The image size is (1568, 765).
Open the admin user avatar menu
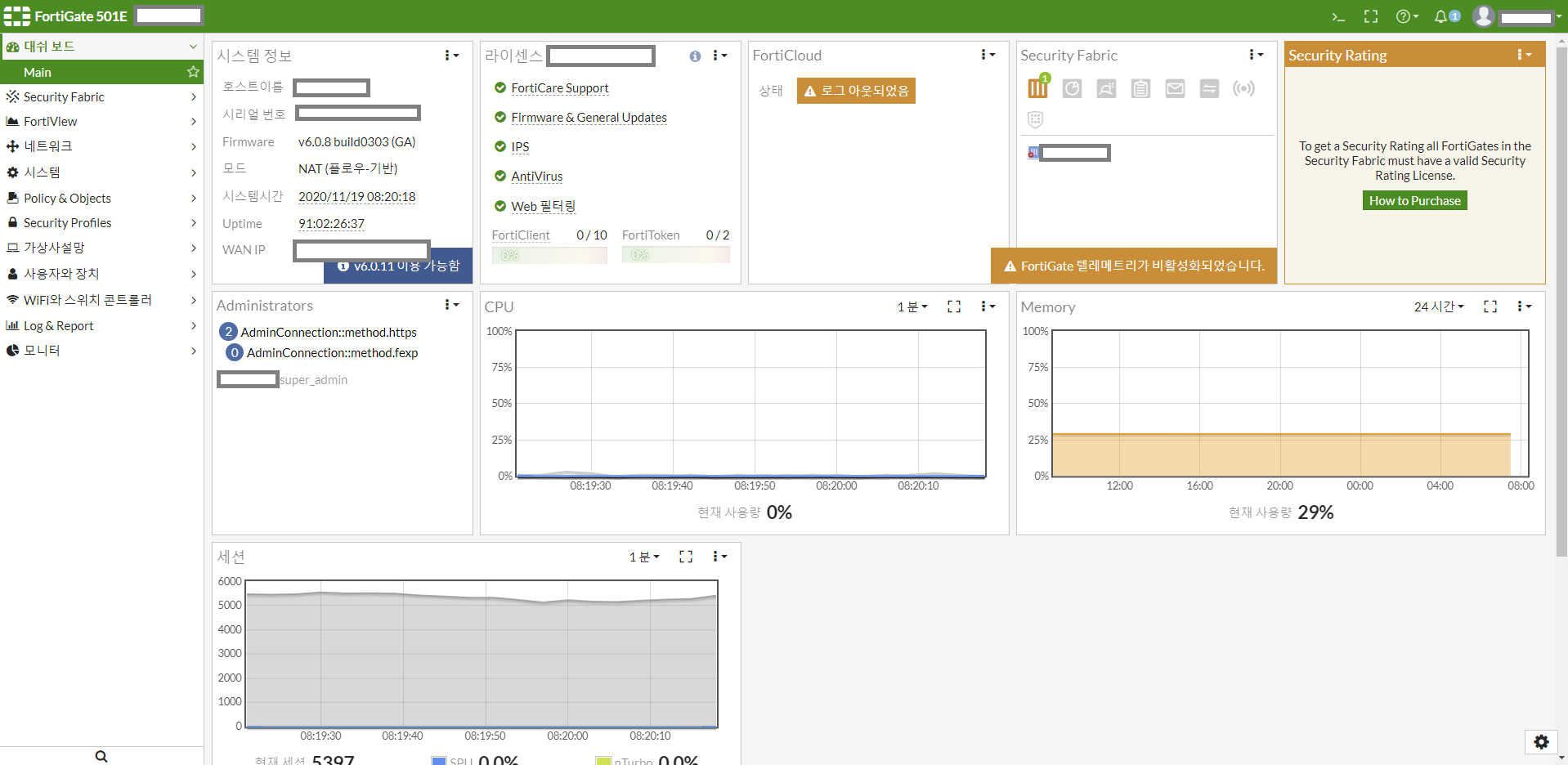1484,16
